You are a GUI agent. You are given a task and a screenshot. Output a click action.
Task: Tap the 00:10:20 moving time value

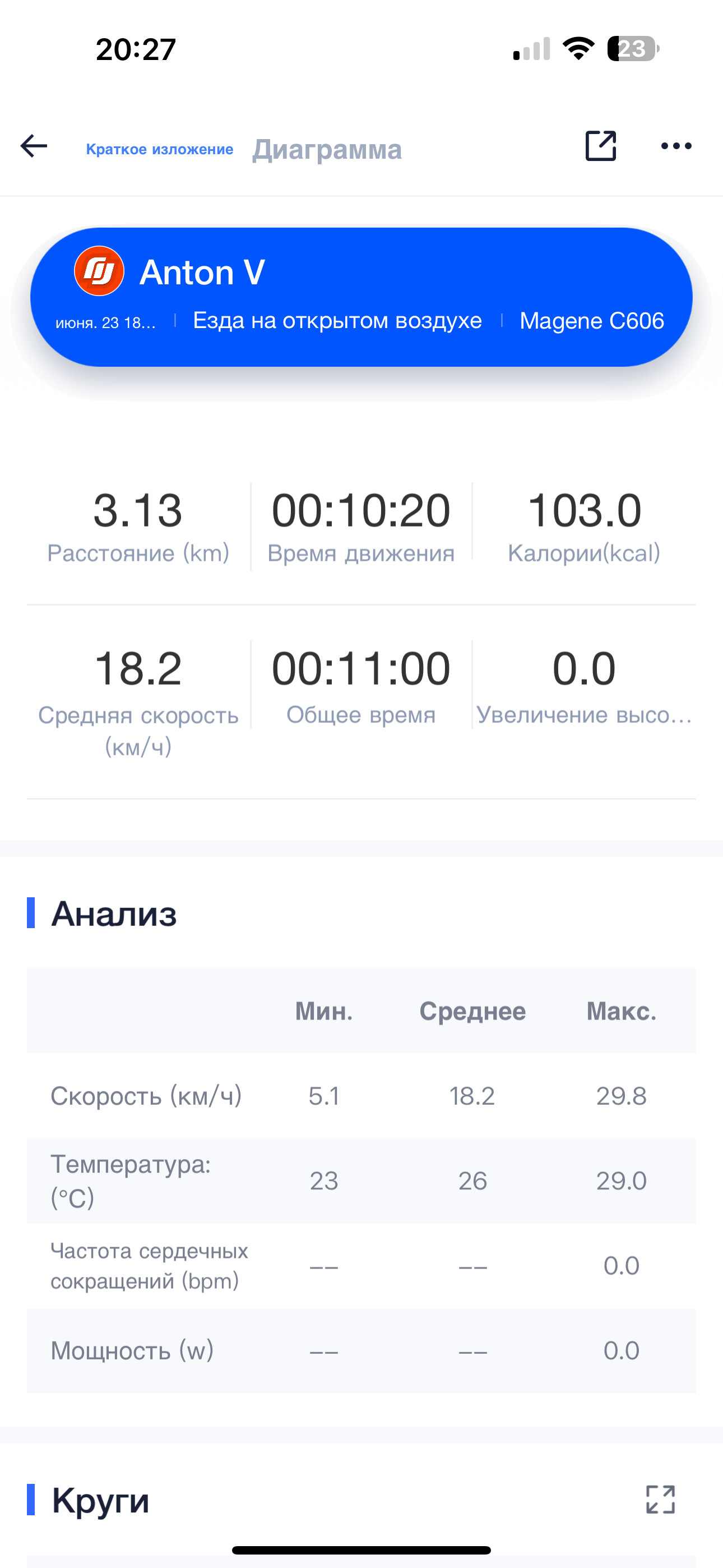click(361, 510)
